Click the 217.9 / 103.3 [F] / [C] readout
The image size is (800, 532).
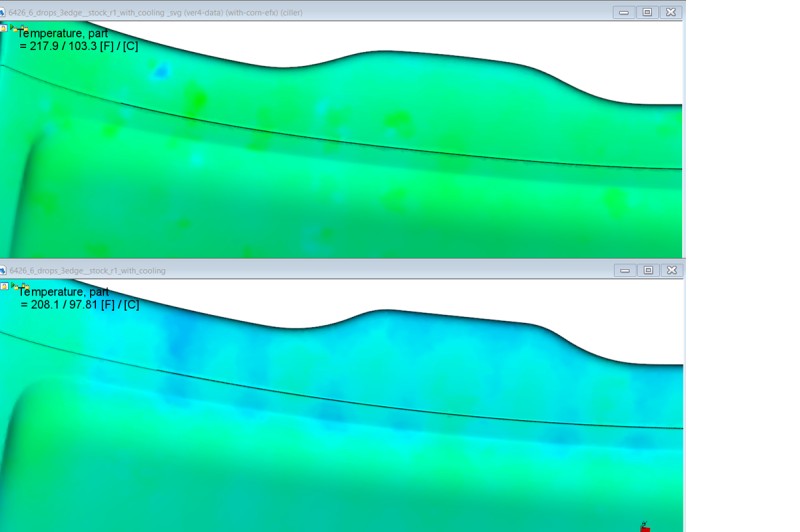(79, 46)
